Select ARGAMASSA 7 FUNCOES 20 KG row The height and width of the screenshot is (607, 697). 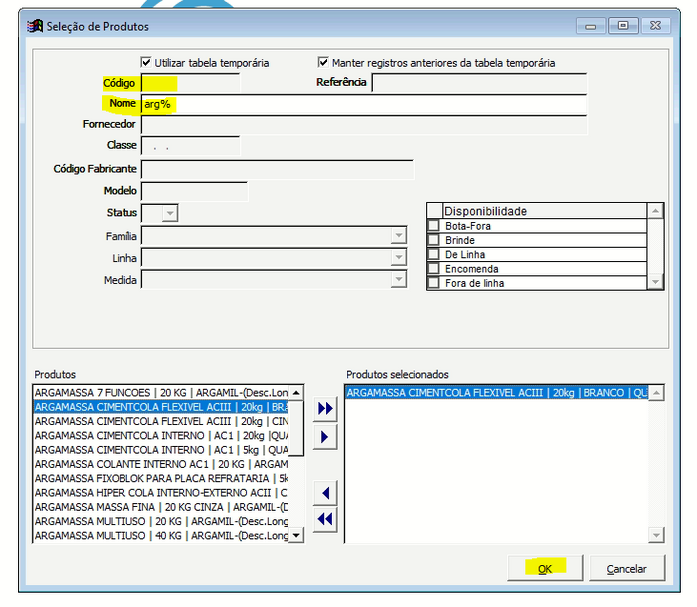pos(161,393)
